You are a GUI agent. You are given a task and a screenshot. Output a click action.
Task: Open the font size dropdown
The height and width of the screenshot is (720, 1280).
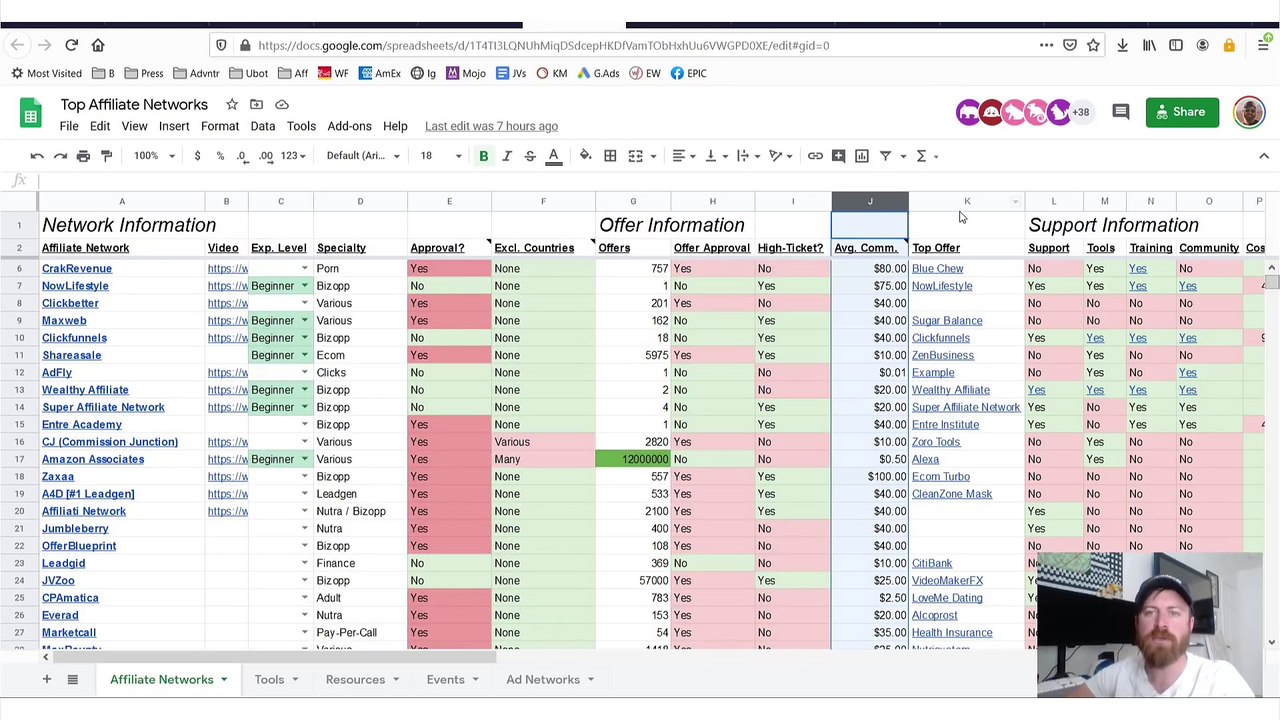(x=440, y=156)
